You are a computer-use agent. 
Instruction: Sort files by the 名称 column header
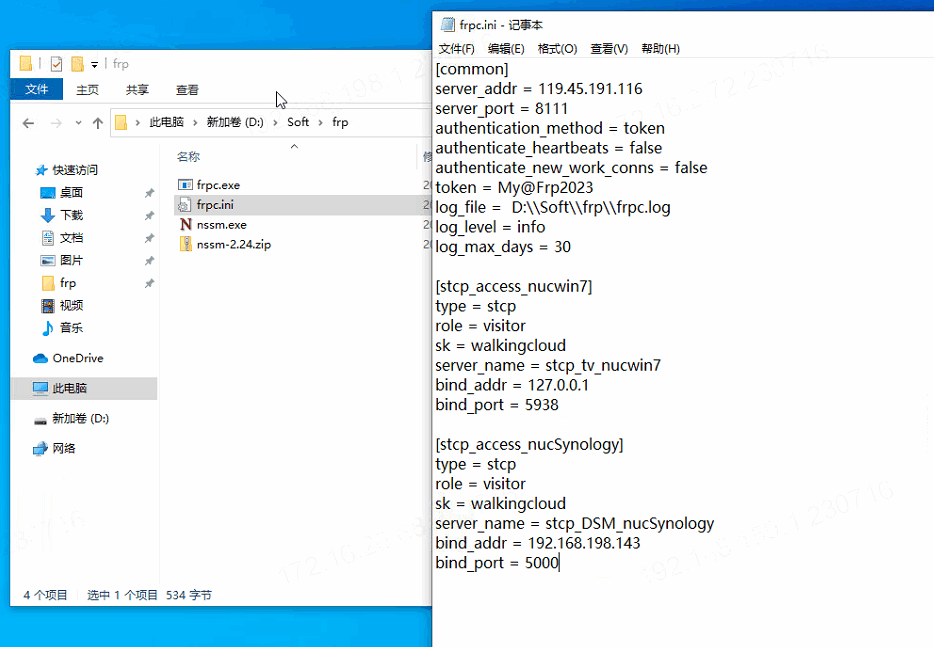pyautogui.click(x=188, y=157)
